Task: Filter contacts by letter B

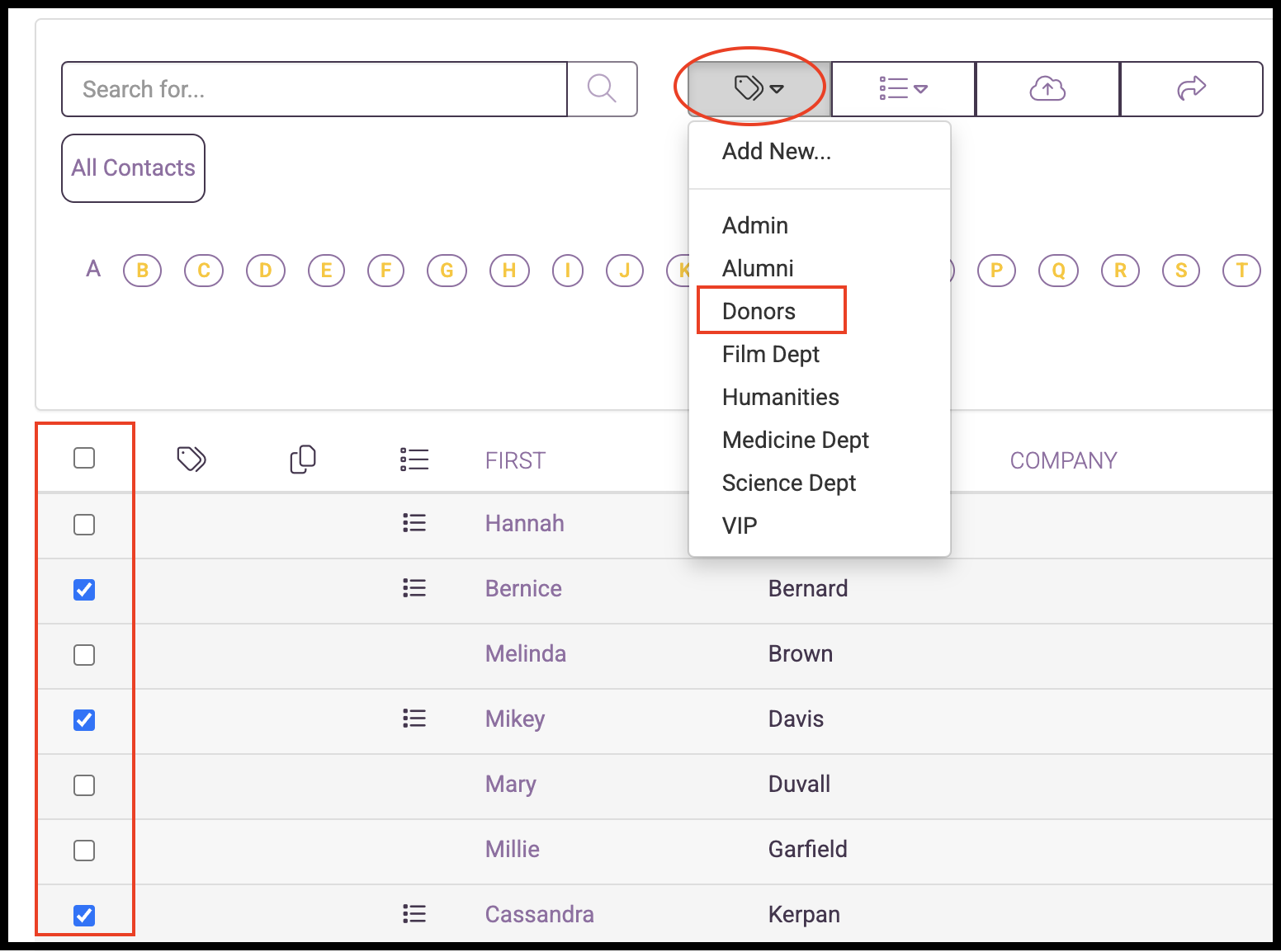Action: point(142,271)
